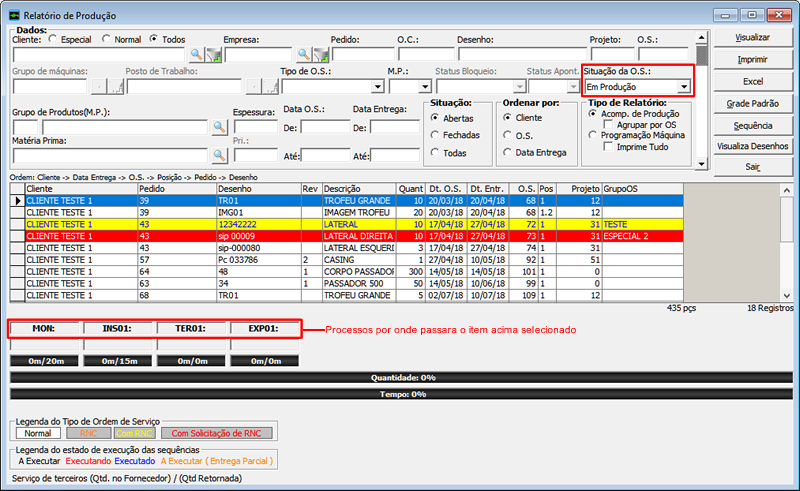
Task: Click the EXP01: process button
Action: [264, 328]
